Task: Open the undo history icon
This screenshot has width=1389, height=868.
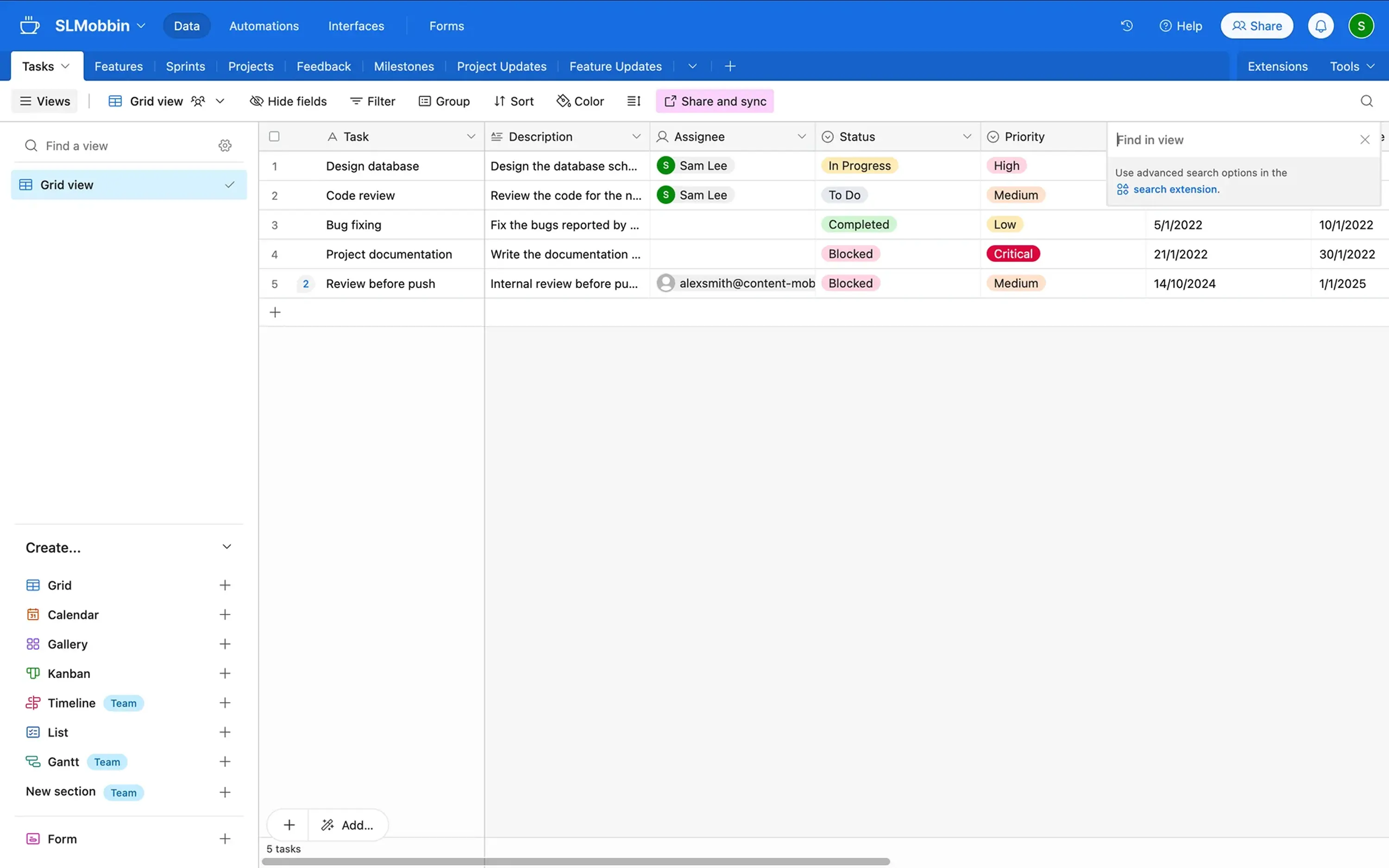Action: [1127, 25]
